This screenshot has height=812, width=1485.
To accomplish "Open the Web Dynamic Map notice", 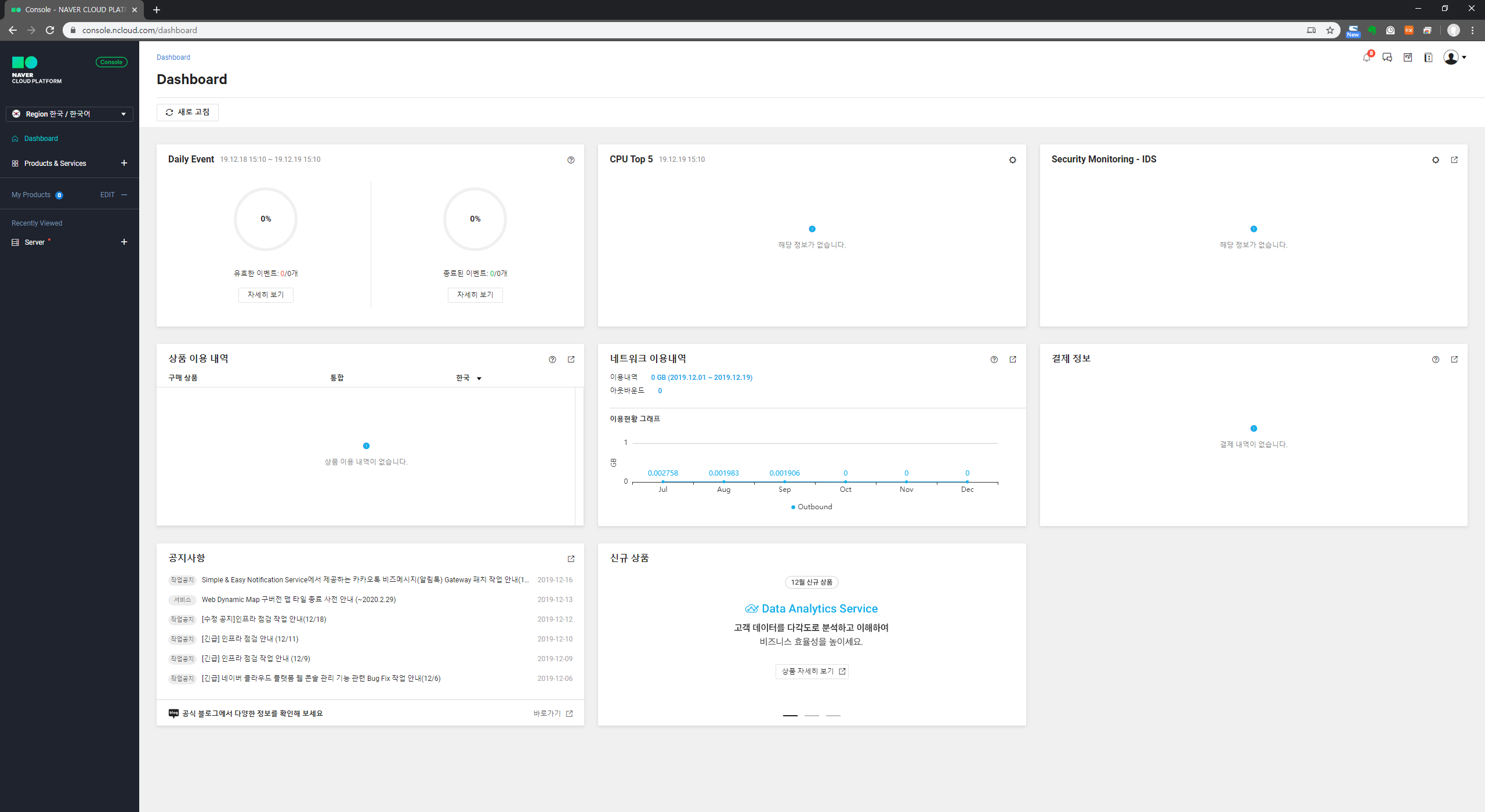I will pyautogui.click(x=298, y=600).
